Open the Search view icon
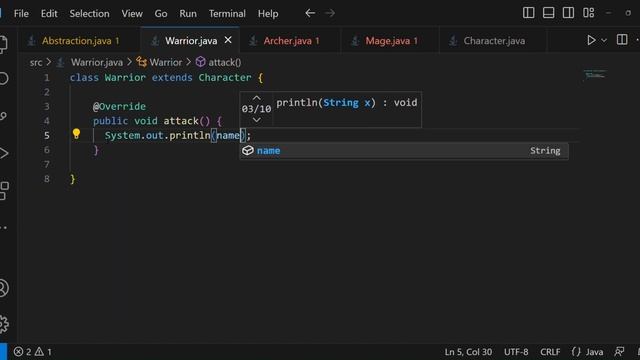The width and height of the screenshot is (640, 360). 3,78
